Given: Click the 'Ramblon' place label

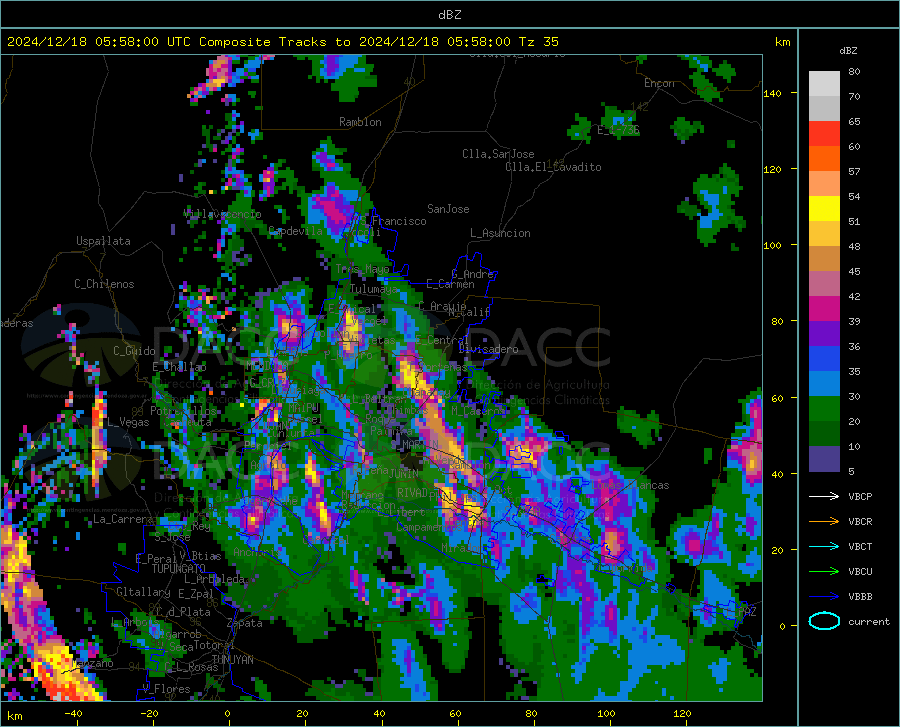Looking at the screenshot, I should point(360,122).
